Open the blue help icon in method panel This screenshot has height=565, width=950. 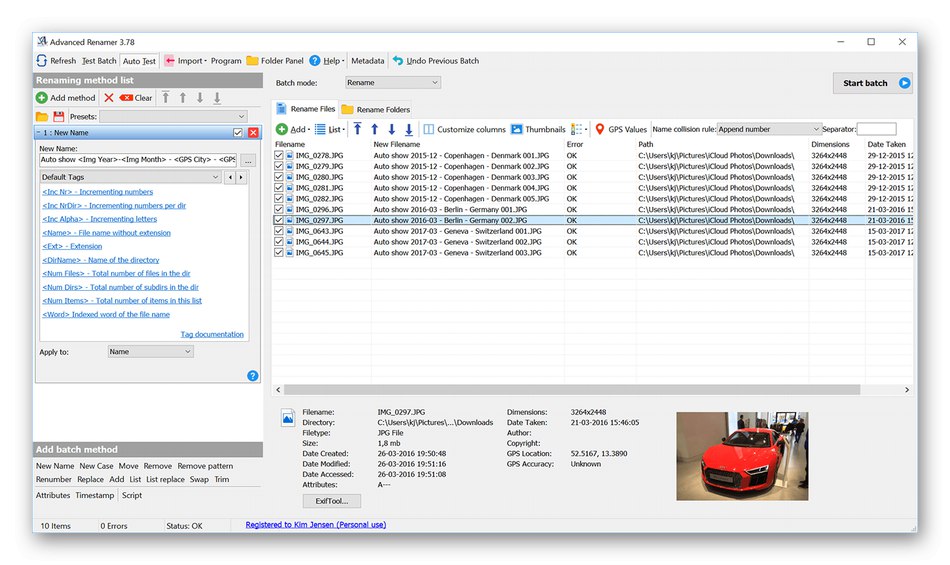[x=253, y=376]
